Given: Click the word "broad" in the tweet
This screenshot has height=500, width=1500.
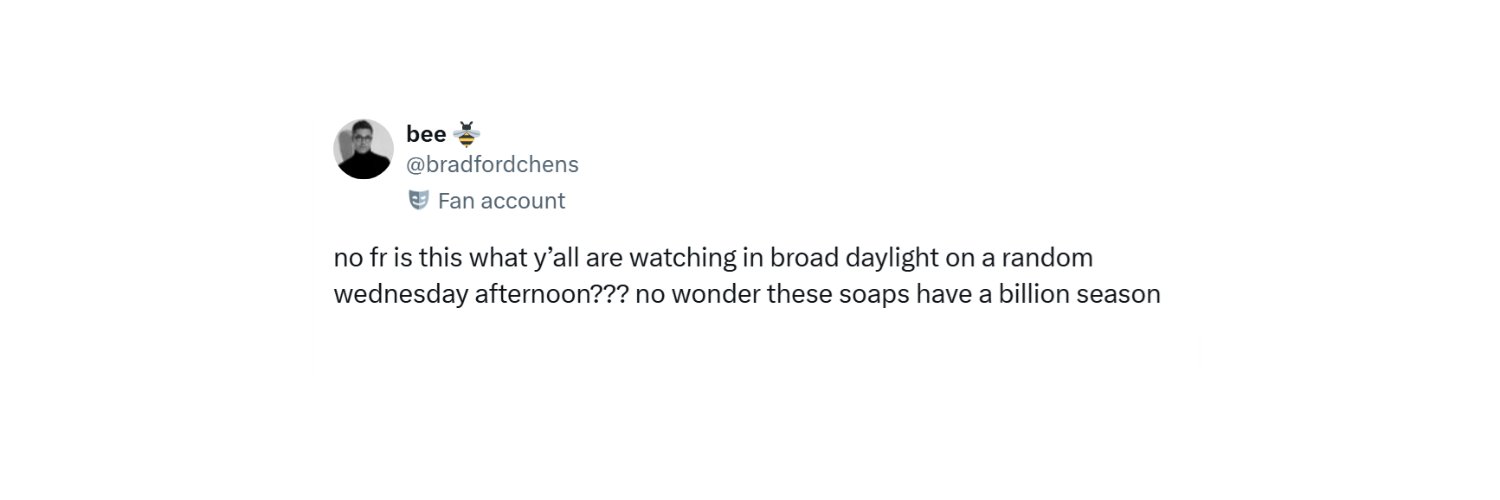Looking at the screenshot, I should (804, 258).
